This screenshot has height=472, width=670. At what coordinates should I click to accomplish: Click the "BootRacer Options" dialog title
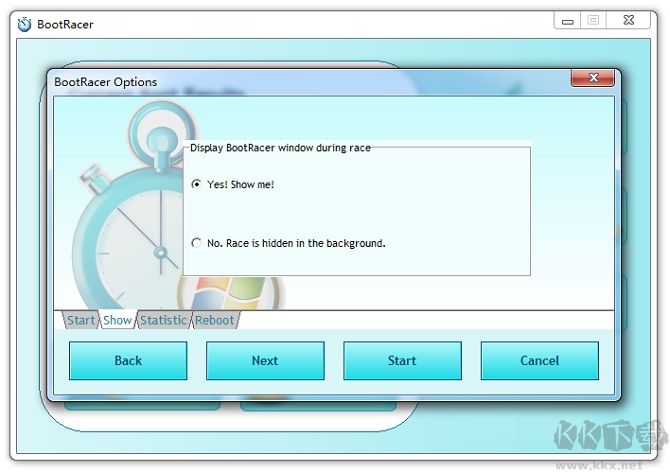106,82
